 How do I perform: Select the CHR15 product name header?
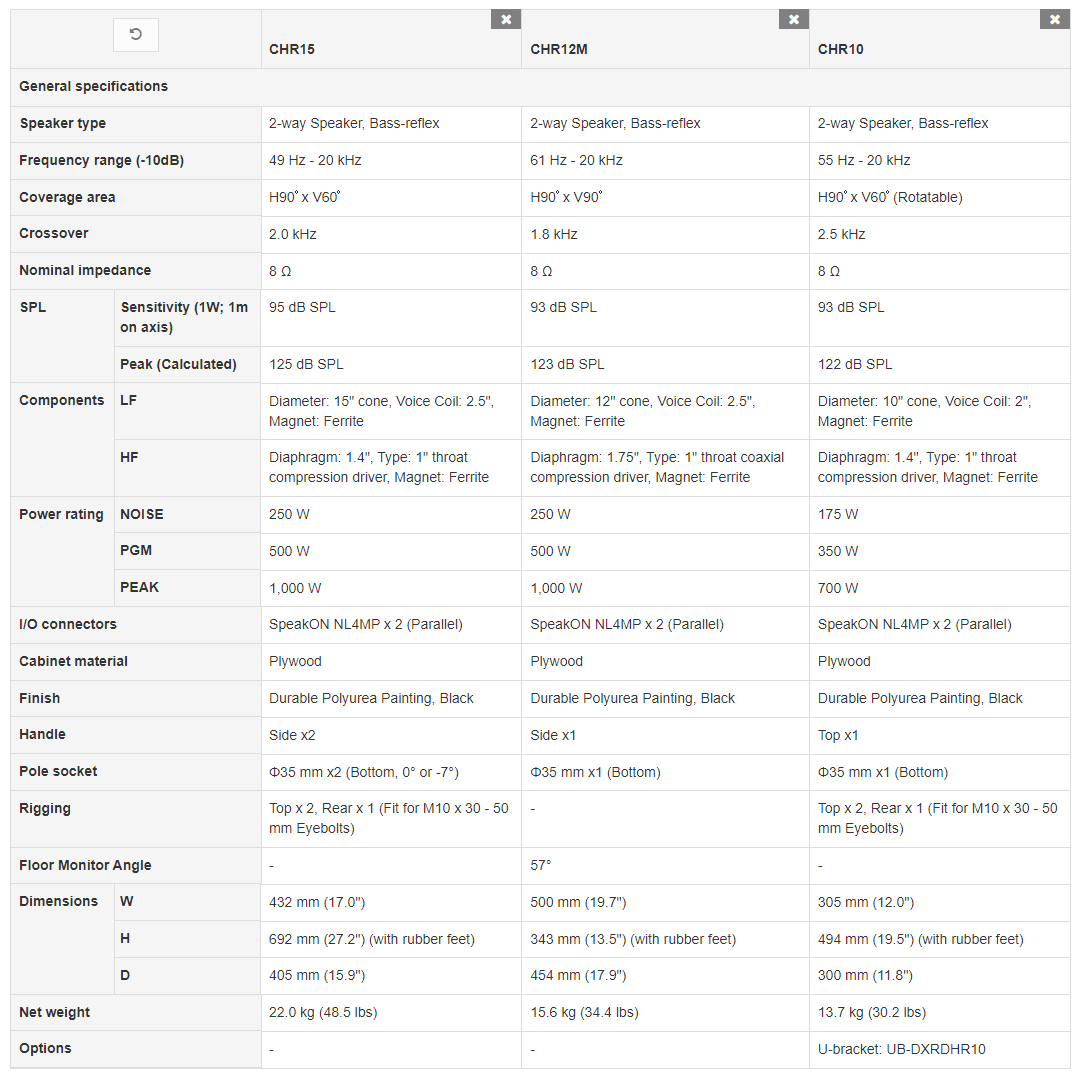pos(292,49)
